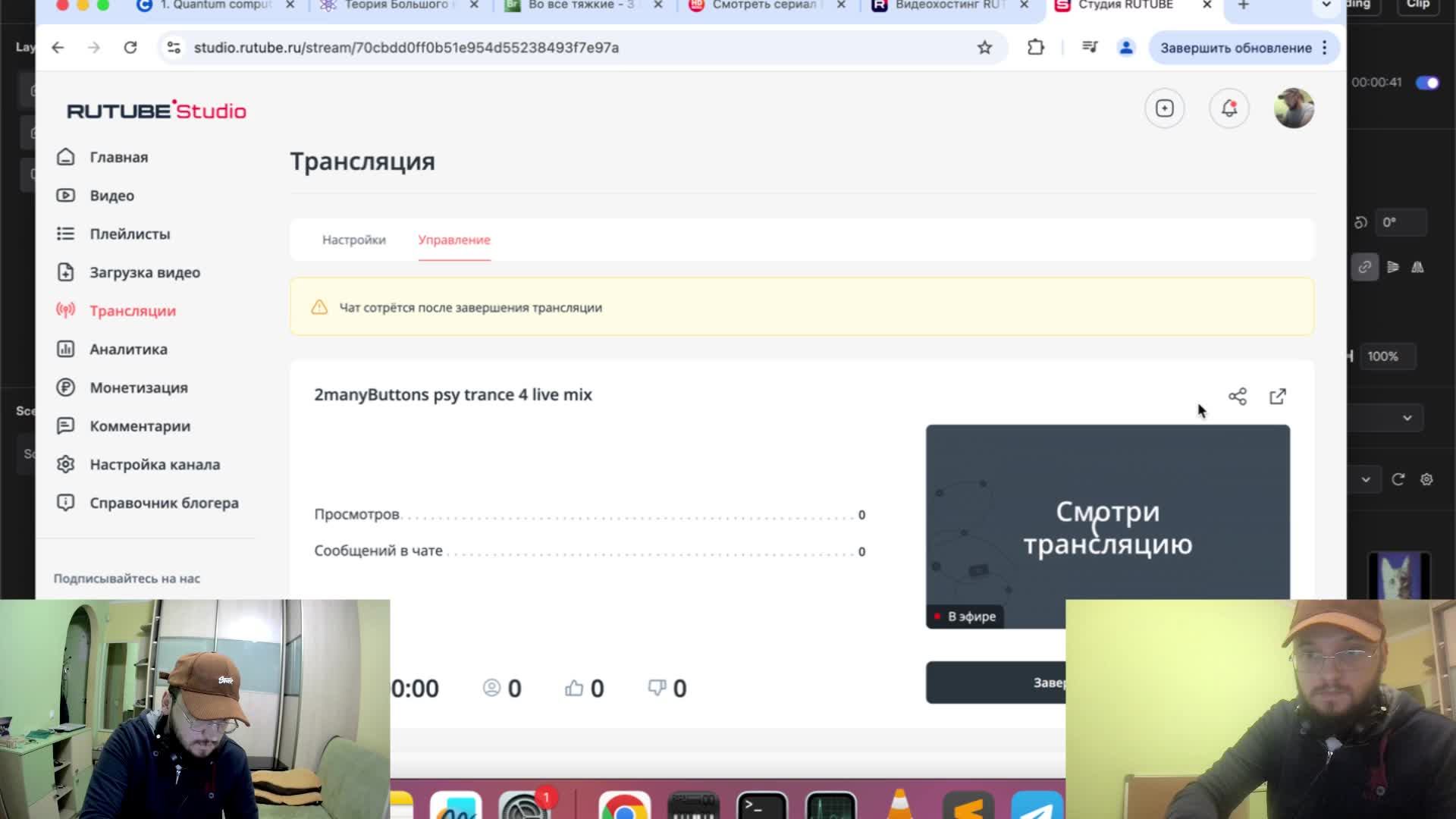Image resolution: width=1456 pixels, height=819 pixels.
Task: Bookmark this page with the star icon
Action: 984,48
